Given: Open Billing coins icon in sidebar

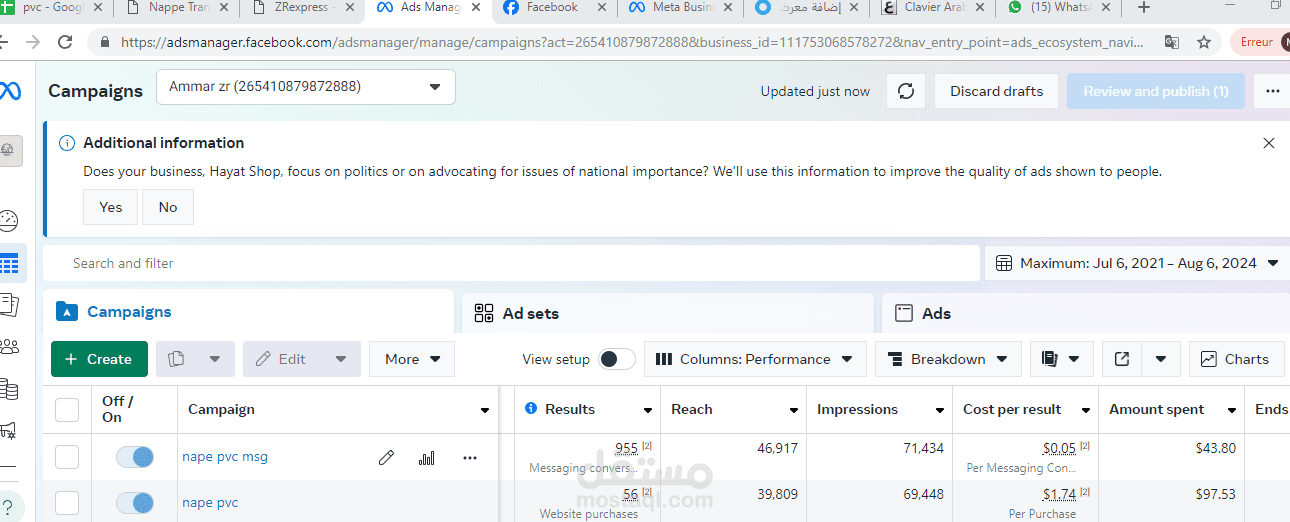Looking at the screenshot, I should (x=8, y=389).
